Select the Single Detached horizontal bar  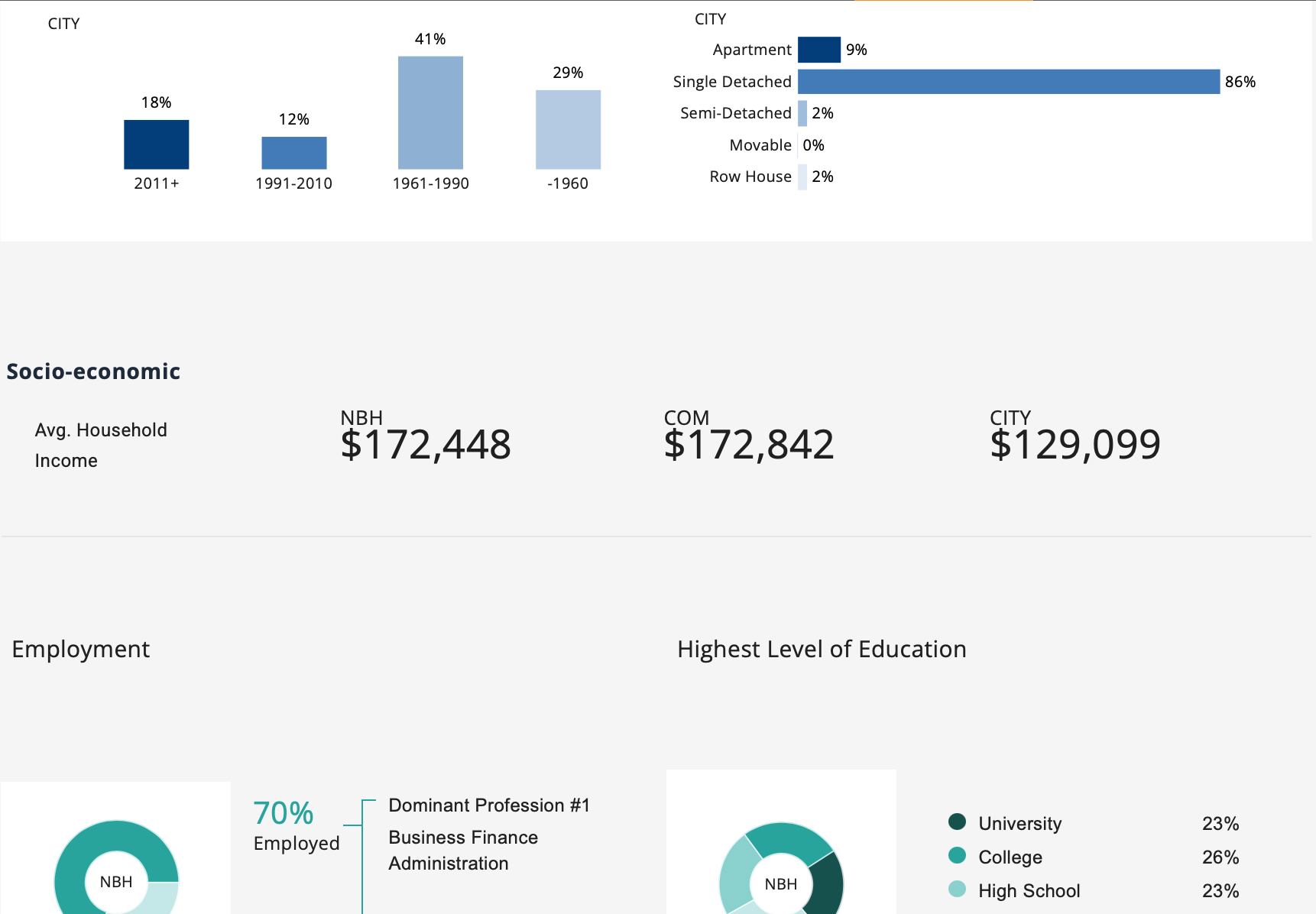point(1008,82)
